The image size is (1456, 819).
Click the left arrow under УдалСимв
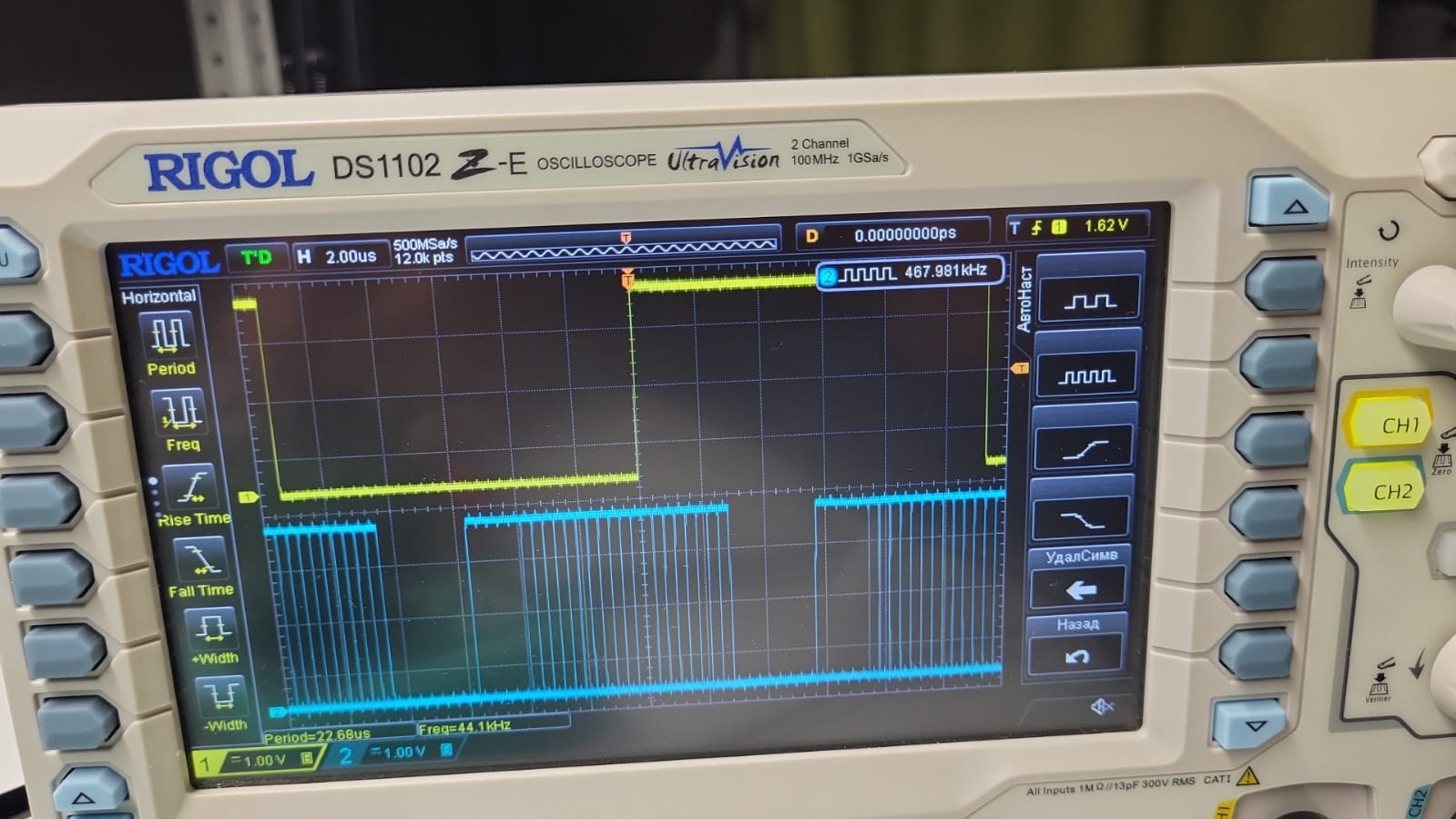[x=1079, y=589]
